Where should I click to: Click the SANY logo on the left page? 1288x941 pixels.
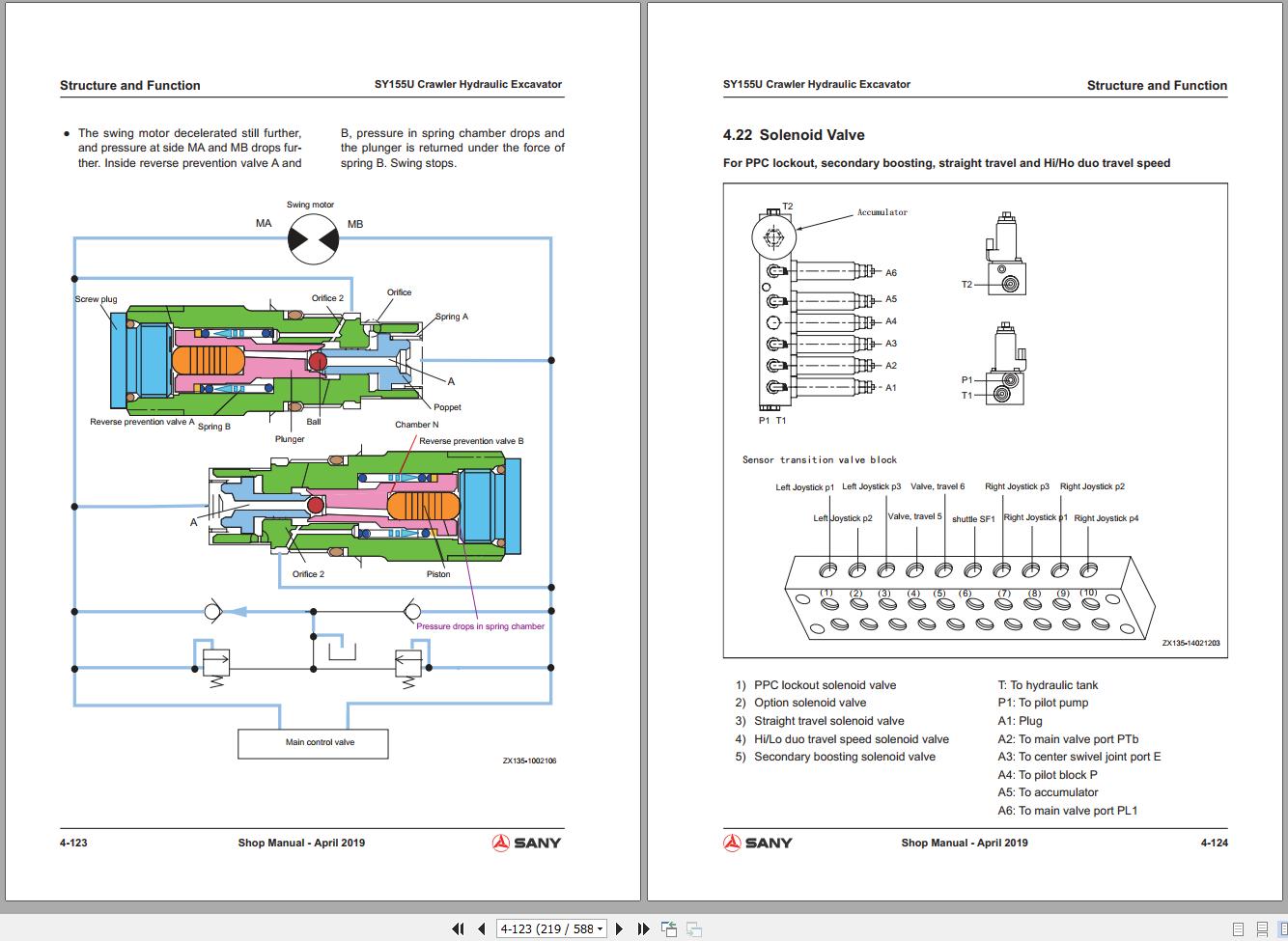coord(526,843)
